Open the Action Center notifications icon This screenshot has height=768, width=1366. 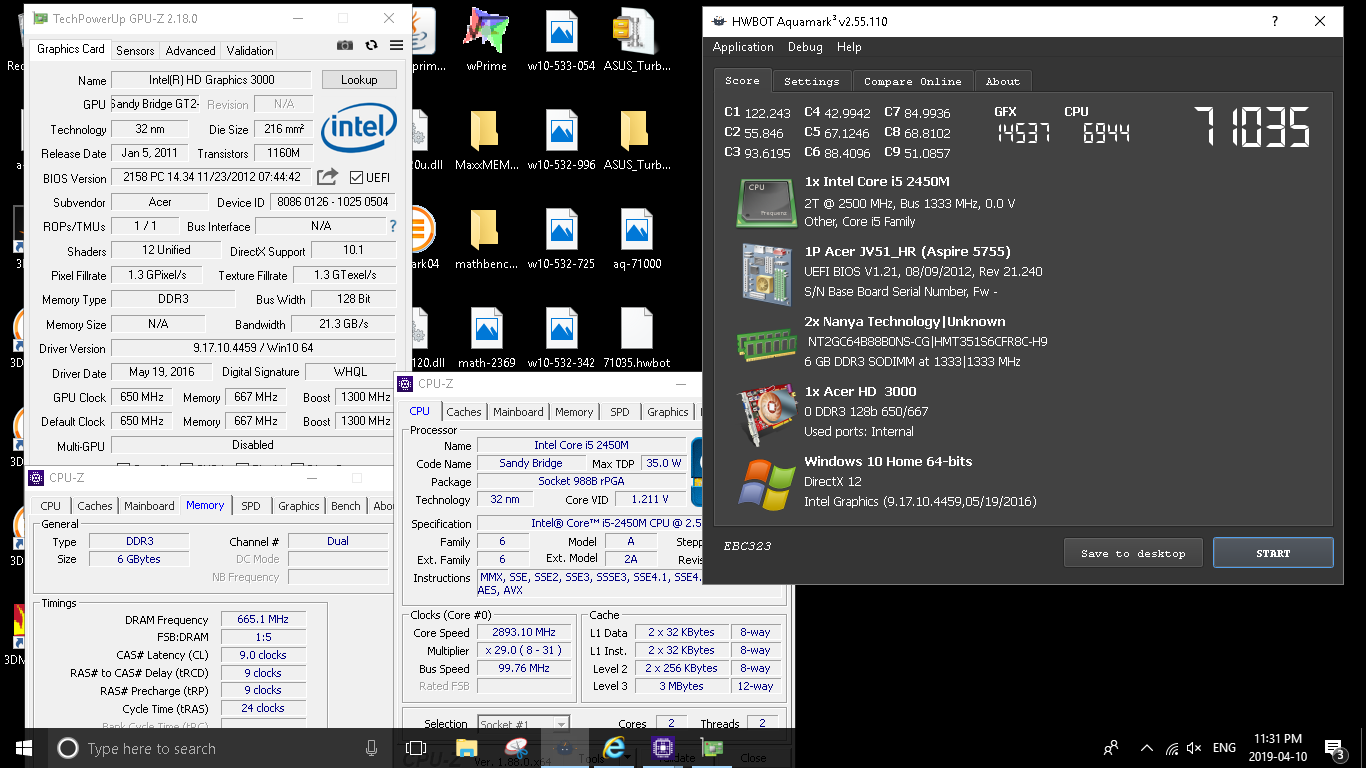(1334, 748)
